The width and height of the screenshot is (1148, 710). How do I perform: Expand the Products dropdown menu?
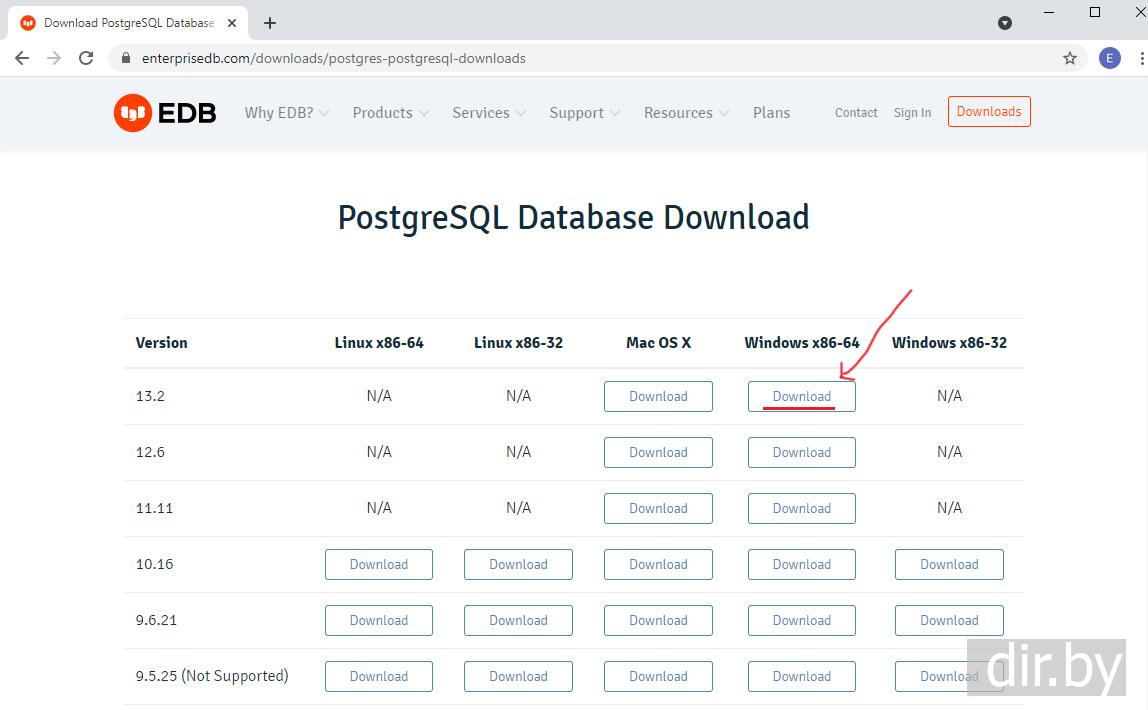tap(390, 113)
